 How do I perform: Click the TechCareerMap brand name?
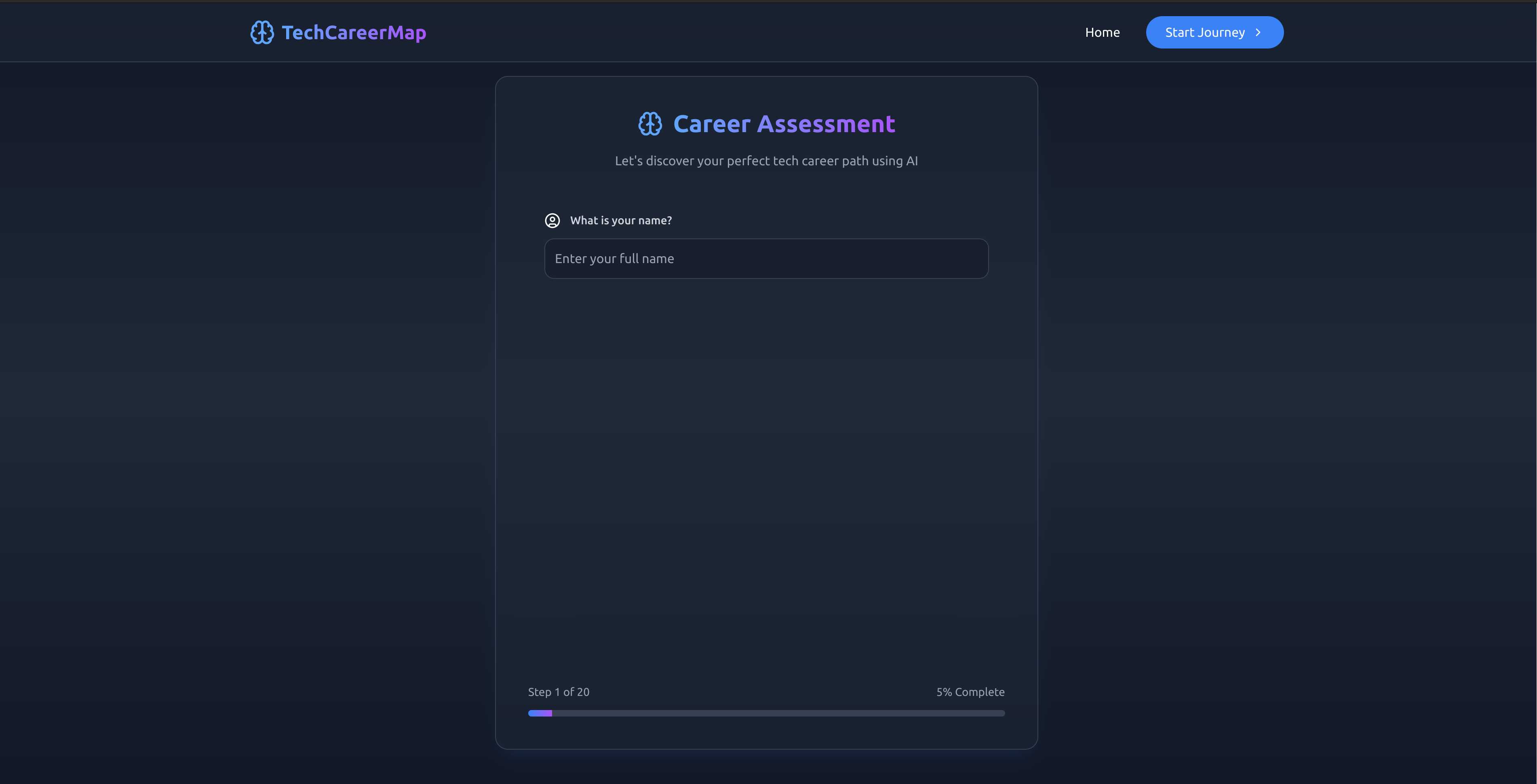[354, 32]
